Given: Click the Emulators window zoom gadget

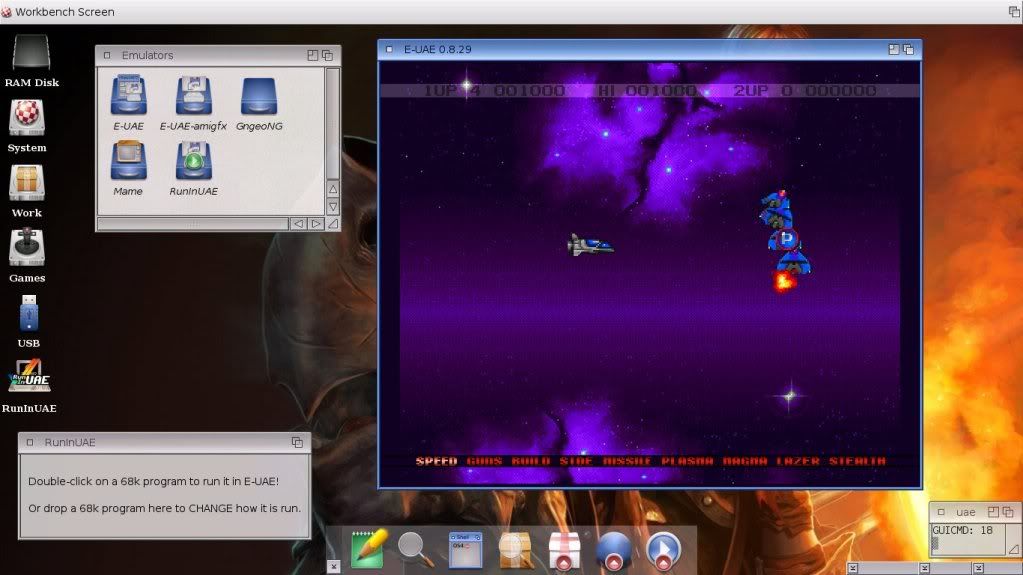Looking at the screenshot, I should pyautogui.click(x=313, y=55).
